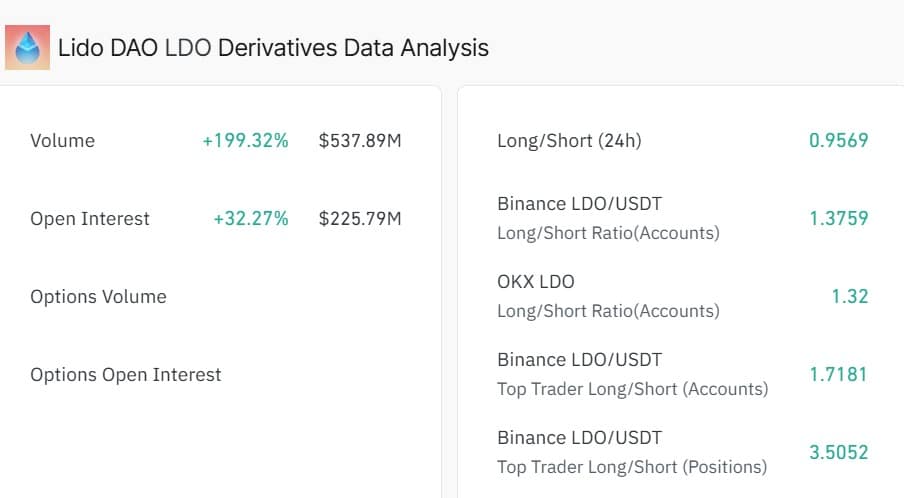The image size is (904, 498).
Task: Click the Lido DAO droplet logo icon
Action: point(27,47)
